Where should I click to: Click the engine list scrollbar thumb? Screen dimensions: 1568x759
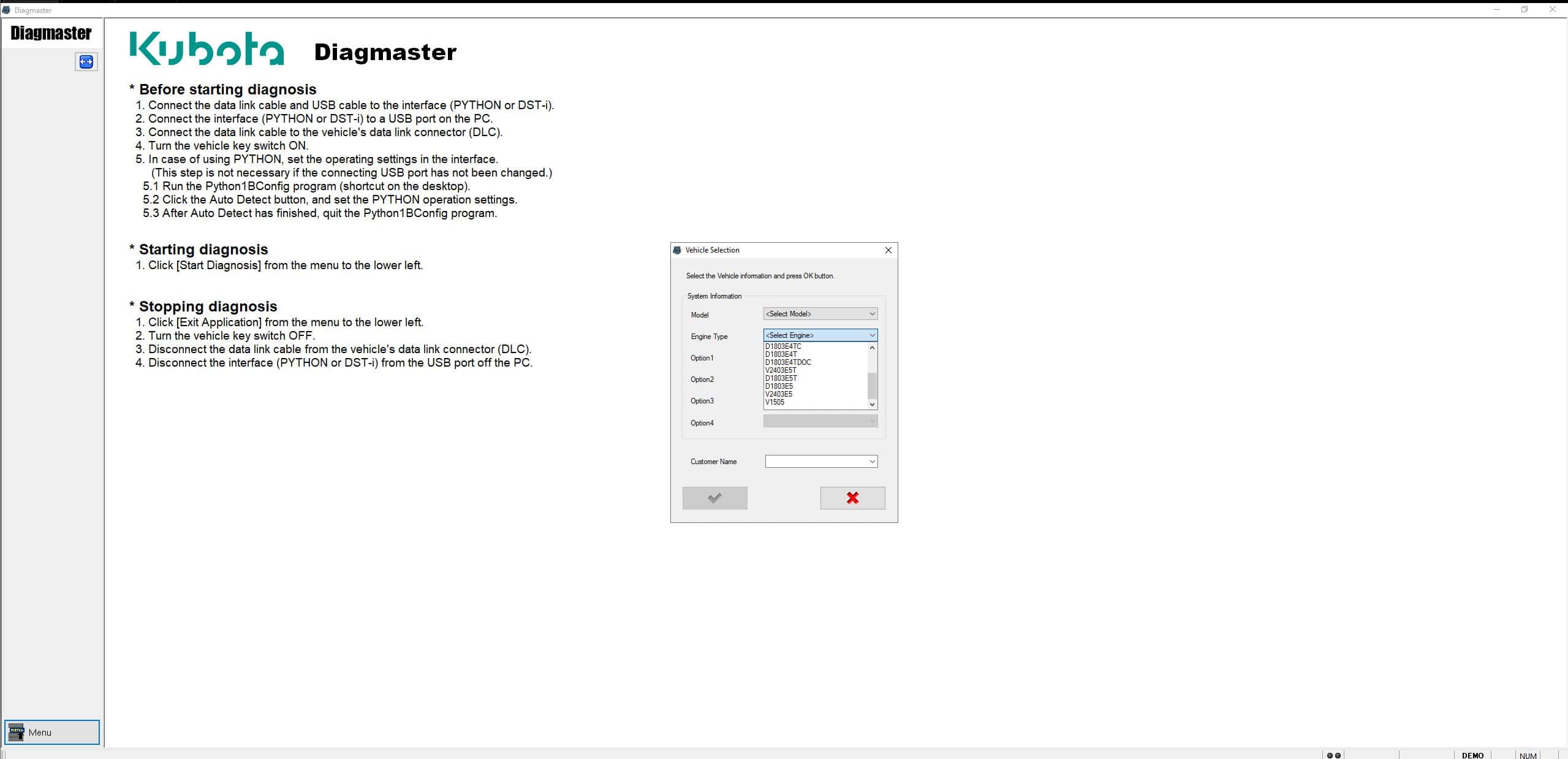point(872,386)
